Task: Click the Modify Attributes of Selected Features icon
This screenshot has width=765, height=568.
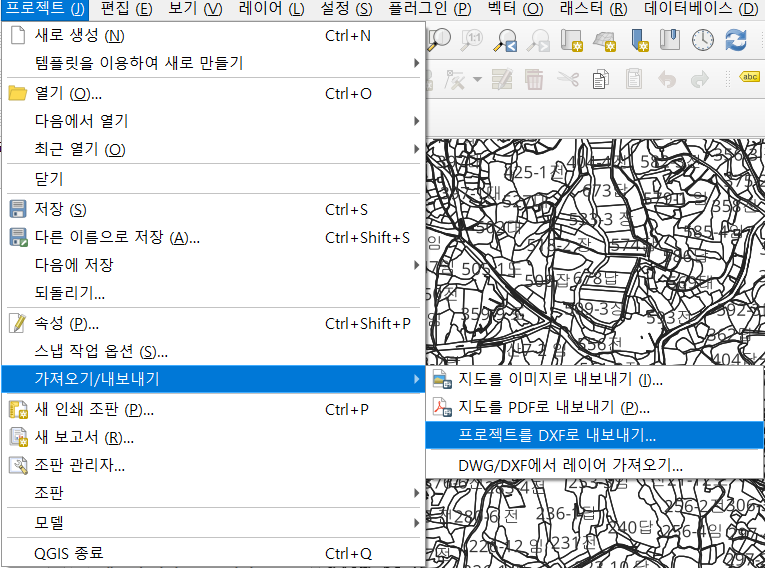Action: pyautogui.click(x=502, y=79)
